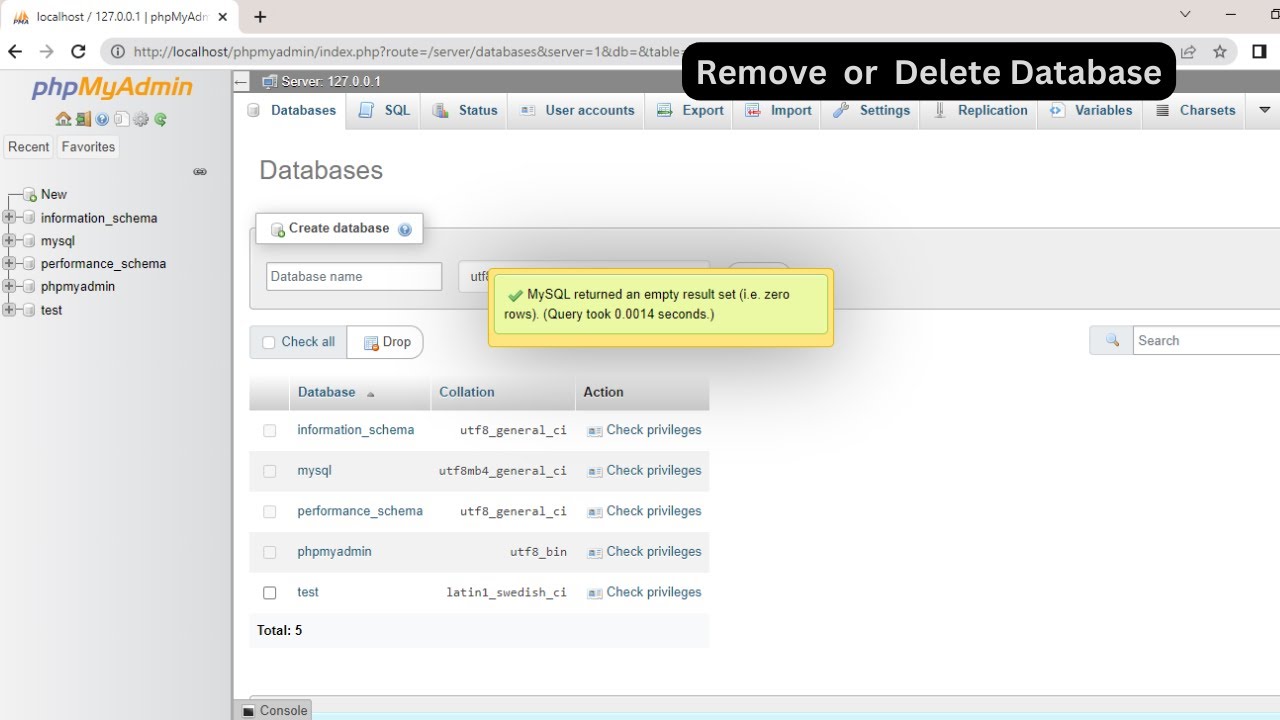Go back in browser history
This screenshot has height=720, width=1280.
[x=15, y=52]
